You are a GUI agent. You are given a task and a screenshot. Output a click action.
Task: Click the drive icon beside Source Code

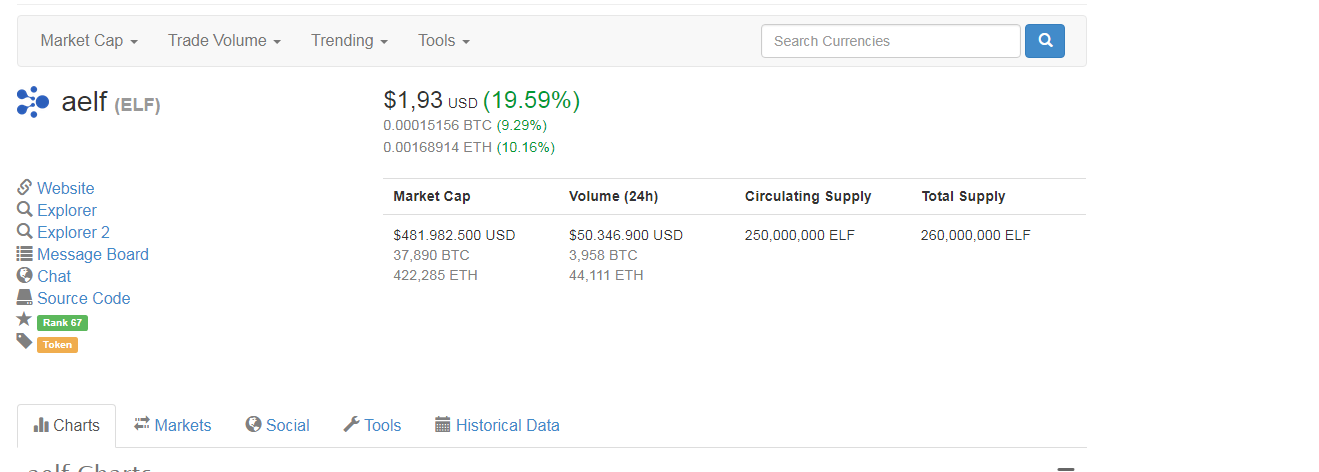tap(25, 298)
